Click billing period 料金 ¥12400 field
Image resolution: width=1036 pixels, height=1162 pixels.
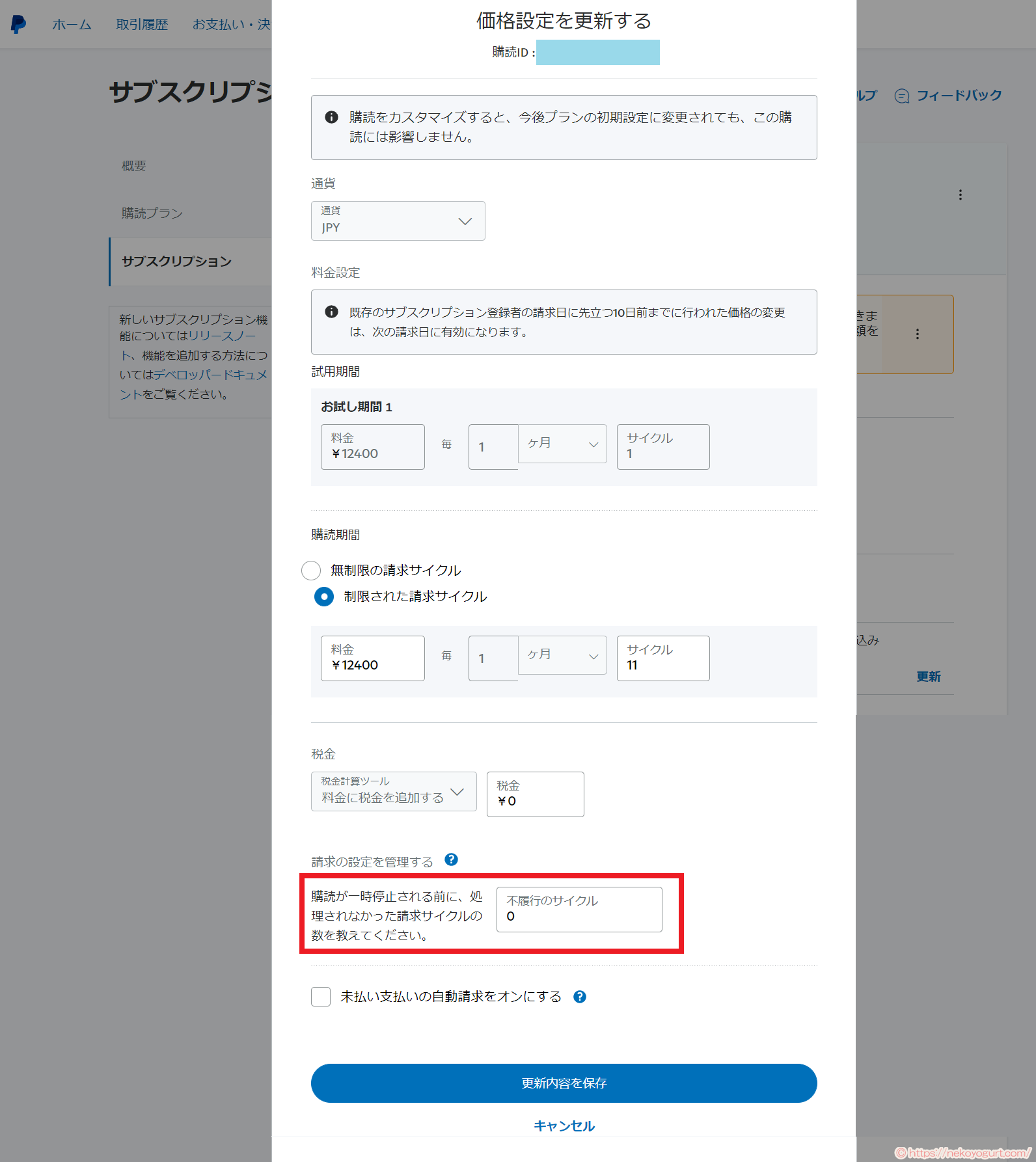(x=372, y=658)
